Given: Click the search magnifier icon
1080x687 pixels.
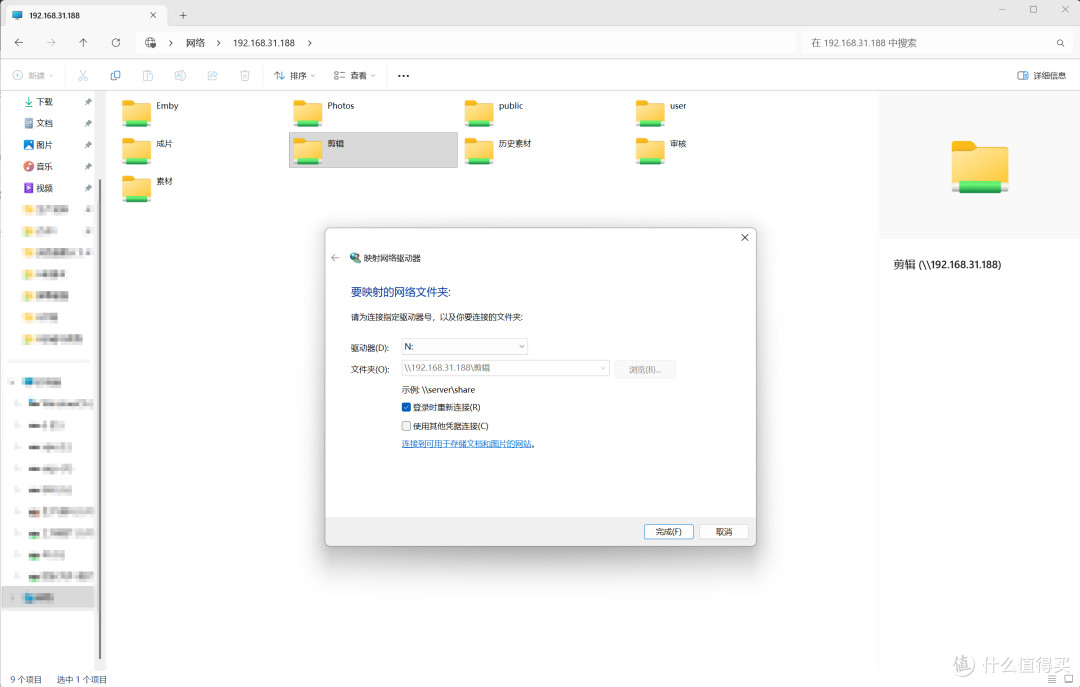Looking at the screenshot, I should click(1060, 43).
